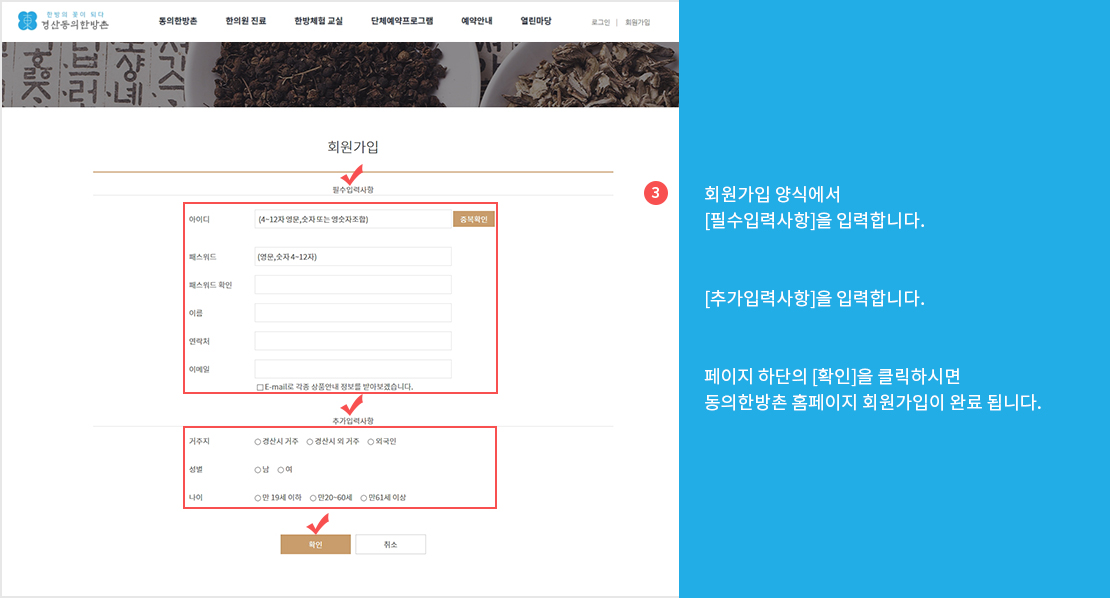Click the 취소 button
Screen dimensions: 1110x598
click(390, 544)
